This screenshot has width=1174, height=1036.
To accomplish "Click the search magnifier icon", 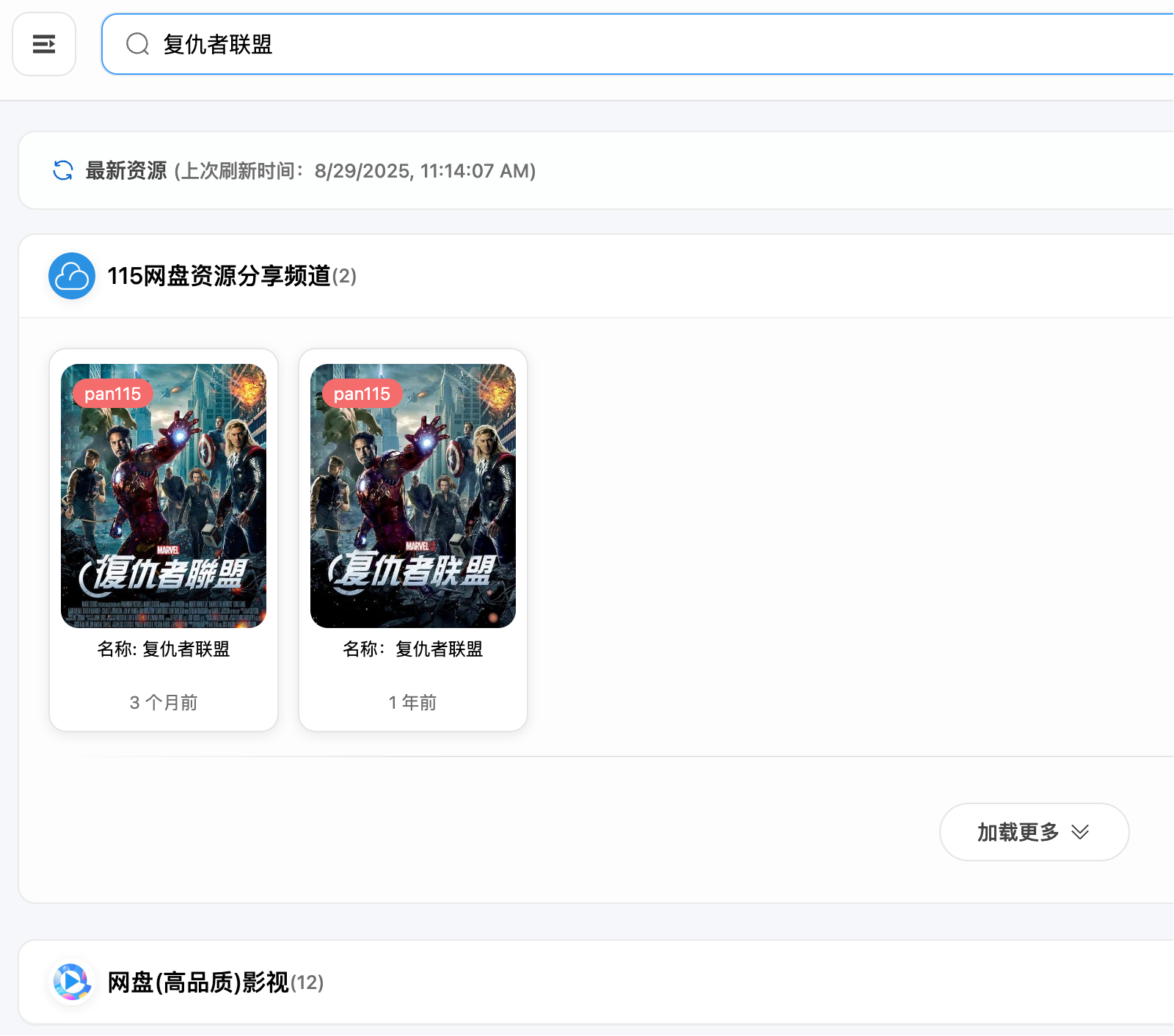I will [x=137, y=44].
